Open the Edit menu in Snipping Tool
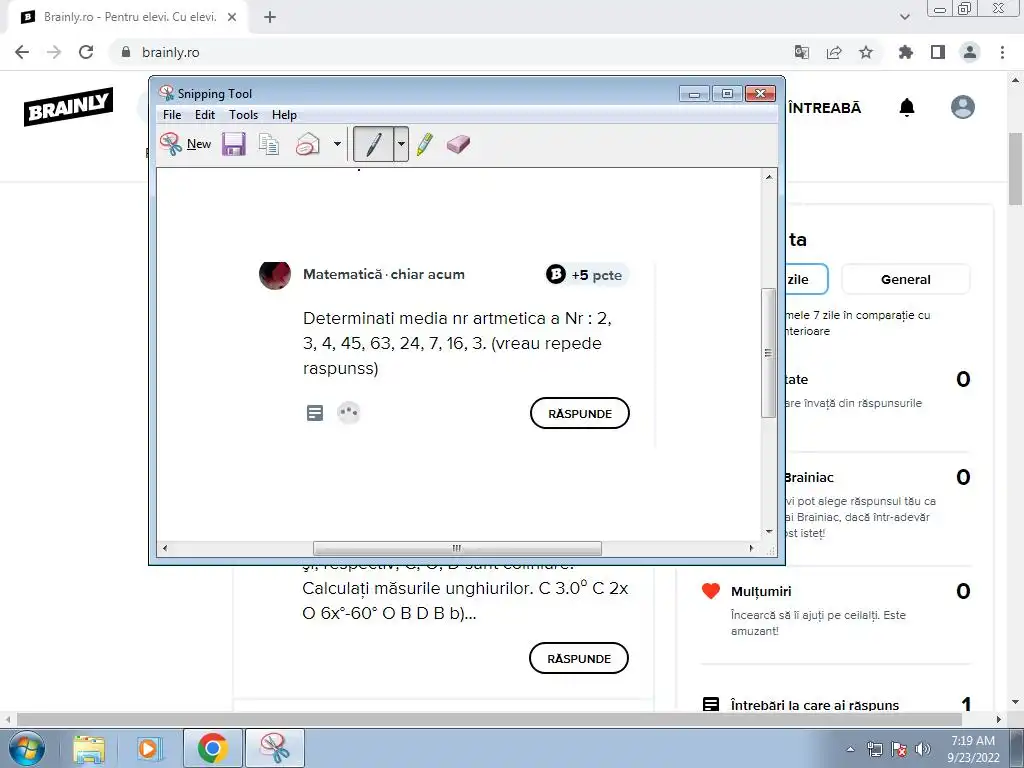1024x768 pixels. 204,115
